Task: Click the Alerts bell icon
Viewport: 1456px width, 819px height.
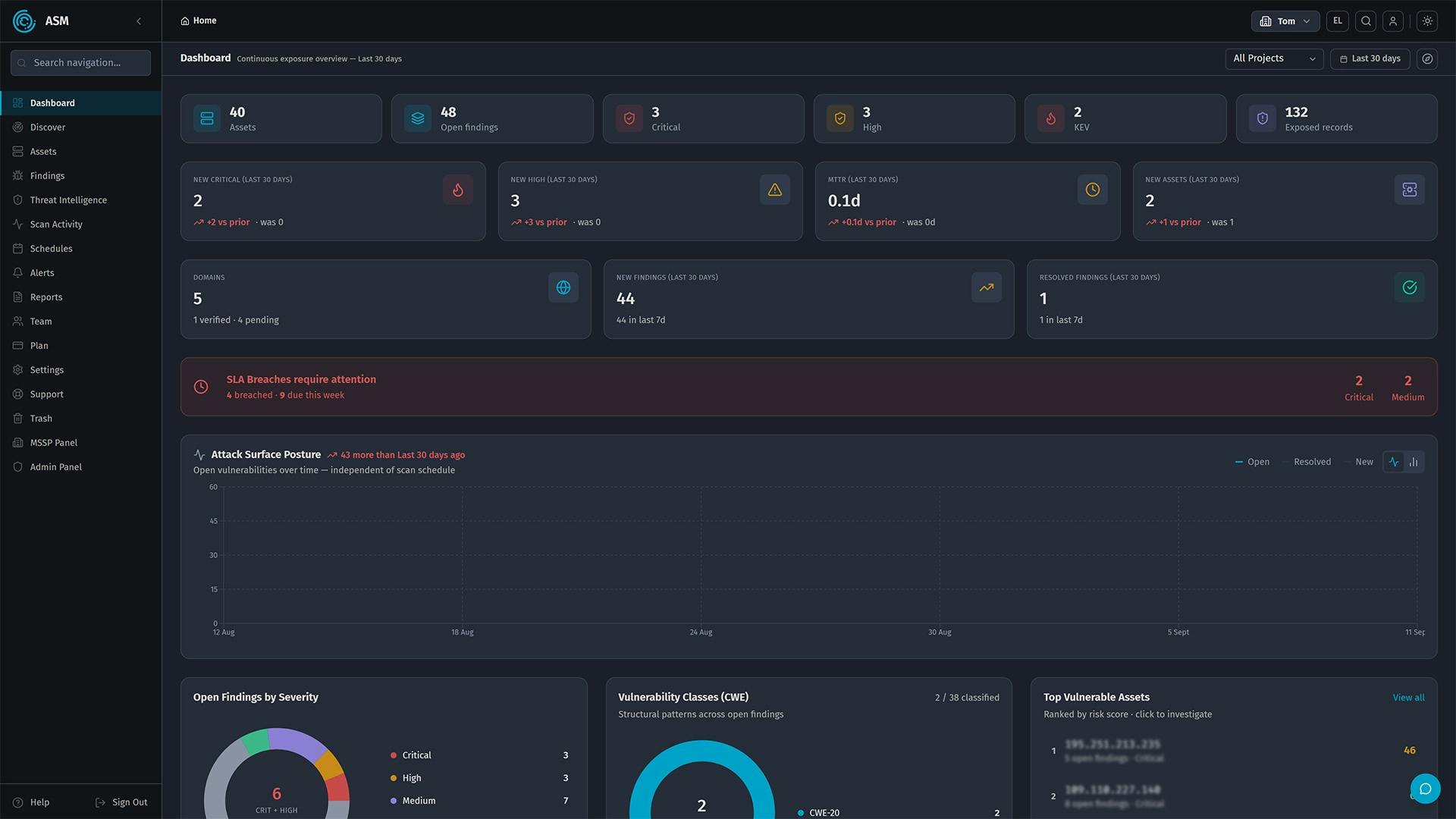Action: (x=18, y=273)
